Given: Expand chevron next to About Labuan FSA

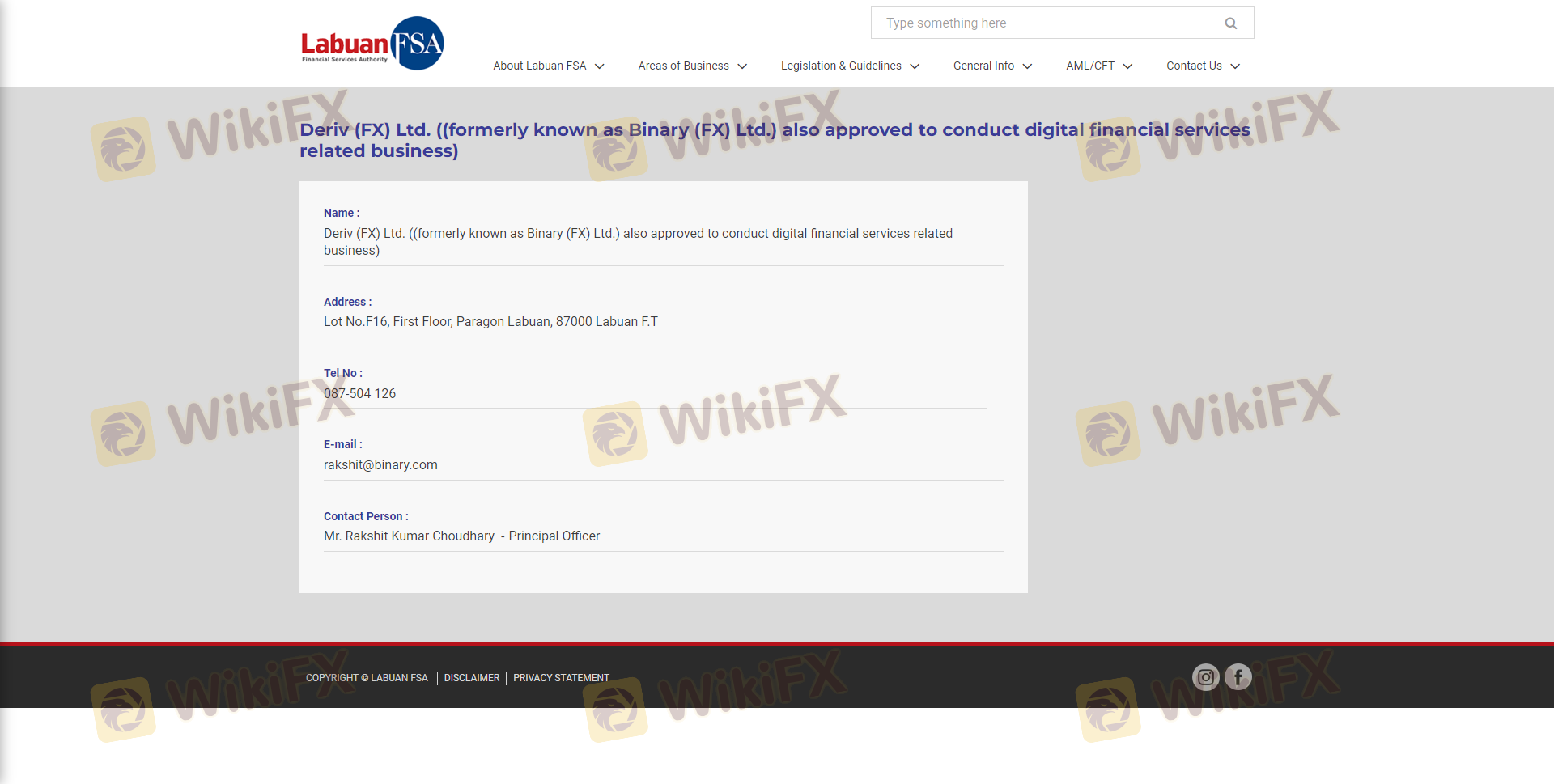Looking at the screenshot, I should (600, 66).
